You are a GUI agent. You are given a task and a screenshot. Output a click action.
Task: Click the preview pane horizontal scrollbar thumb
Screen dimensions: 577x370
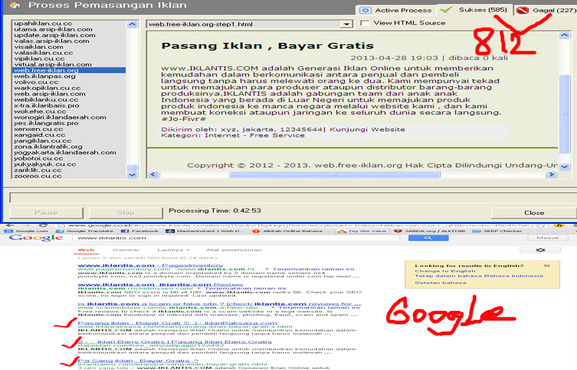(334, 175)
